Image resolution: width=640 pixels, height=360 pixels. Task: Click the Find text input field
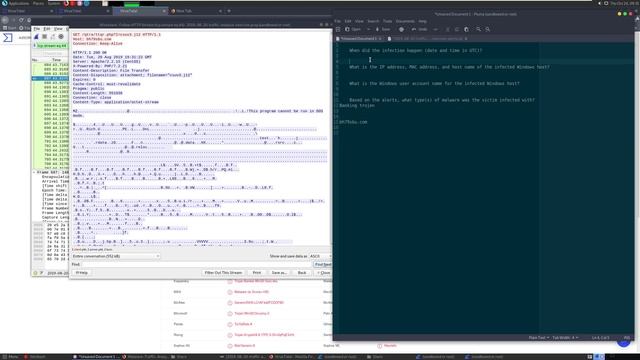(x=196, y=264)
